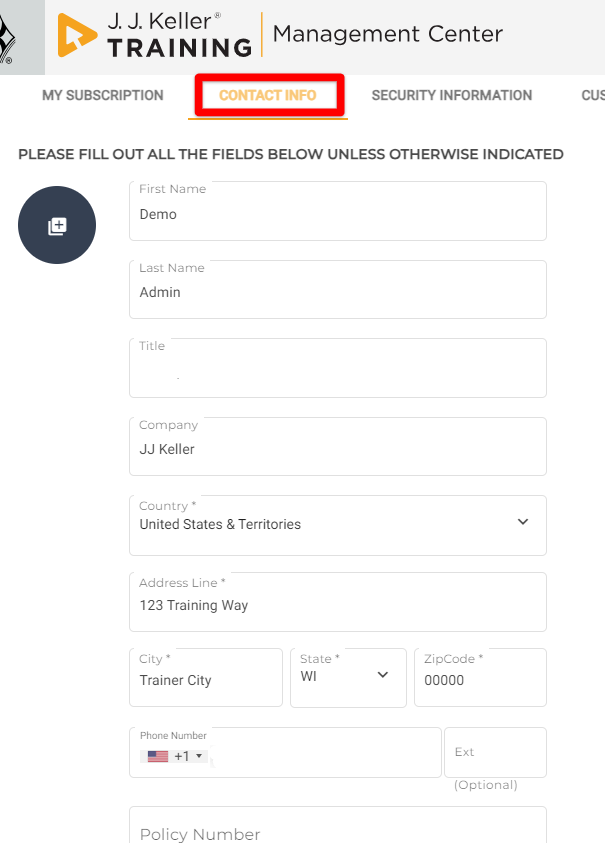The width and height of the screenshot is (605, 843).
Task: Click the City field showing Trainer City
Action: coord(205,683)
